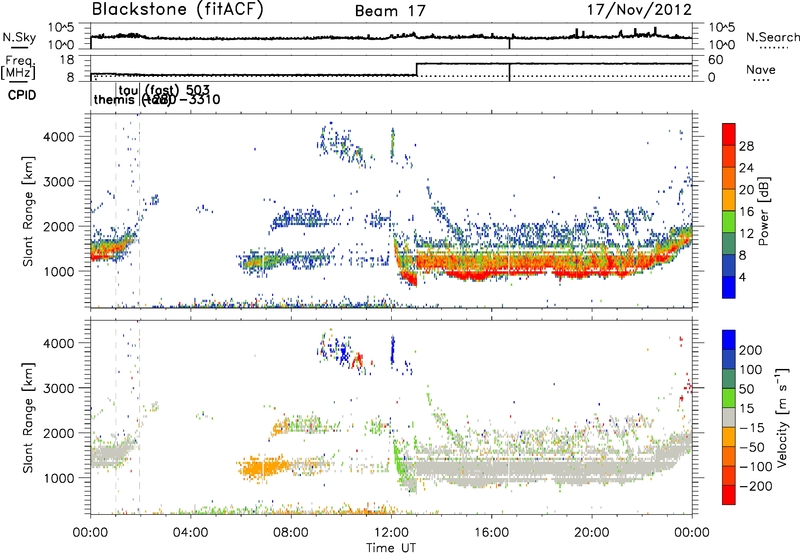
Task: Click the "-200" value on the Velocity colorbar
Action: [756, 486]
